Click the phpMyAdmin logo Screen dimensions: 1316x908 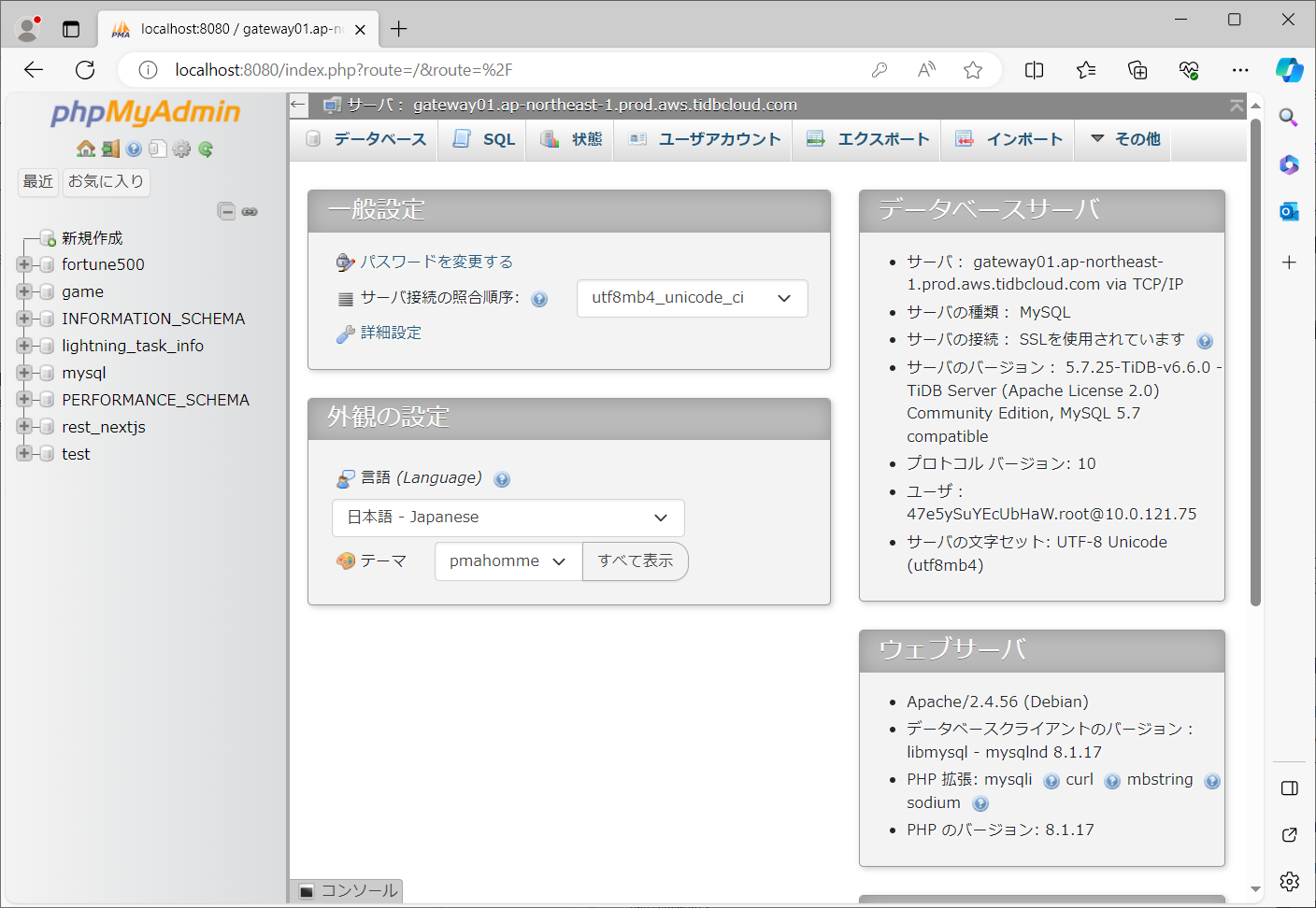[x=145, y=112]
